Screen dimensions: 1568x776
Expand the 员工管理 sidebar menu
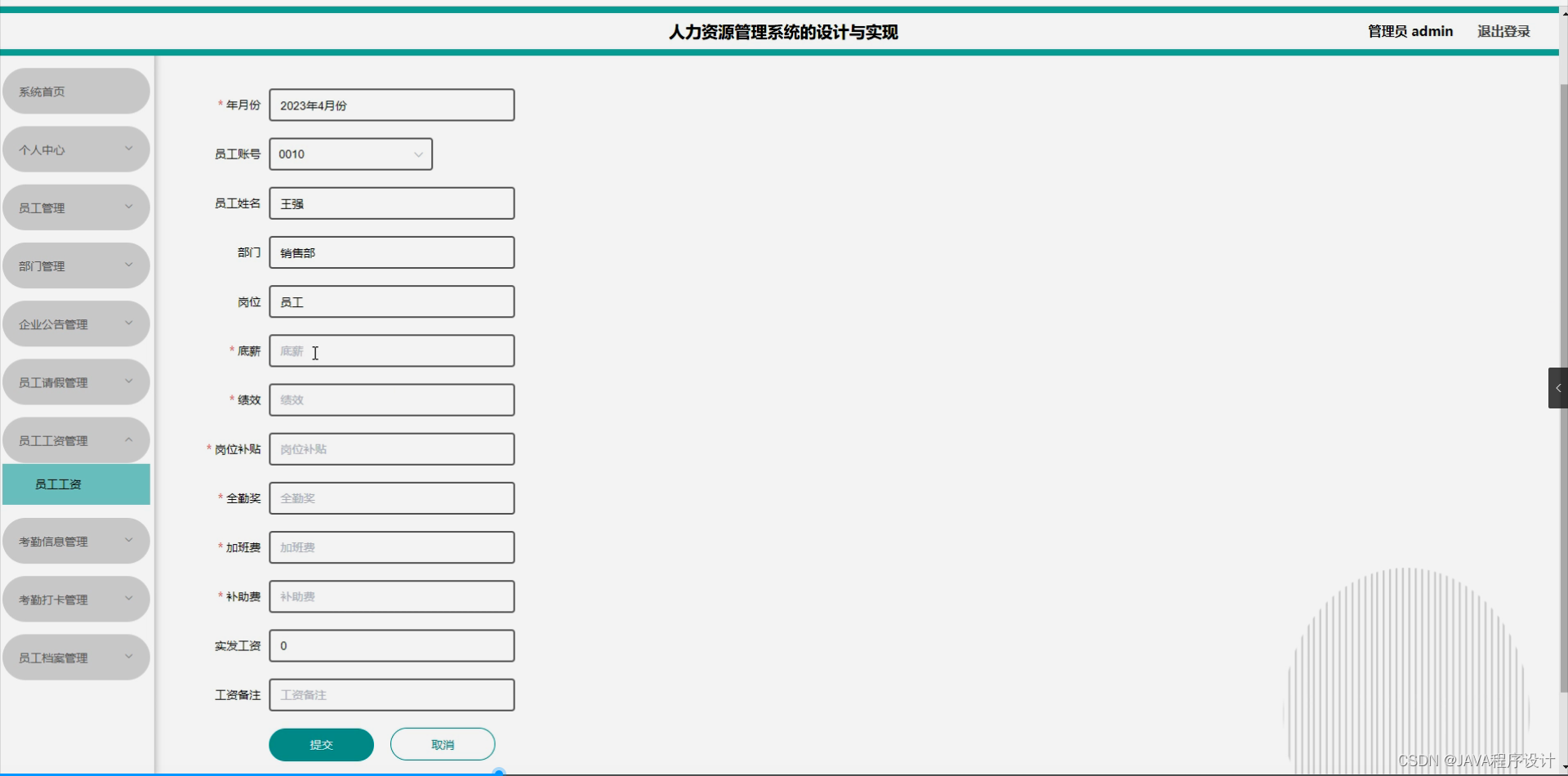pos(76,207)
